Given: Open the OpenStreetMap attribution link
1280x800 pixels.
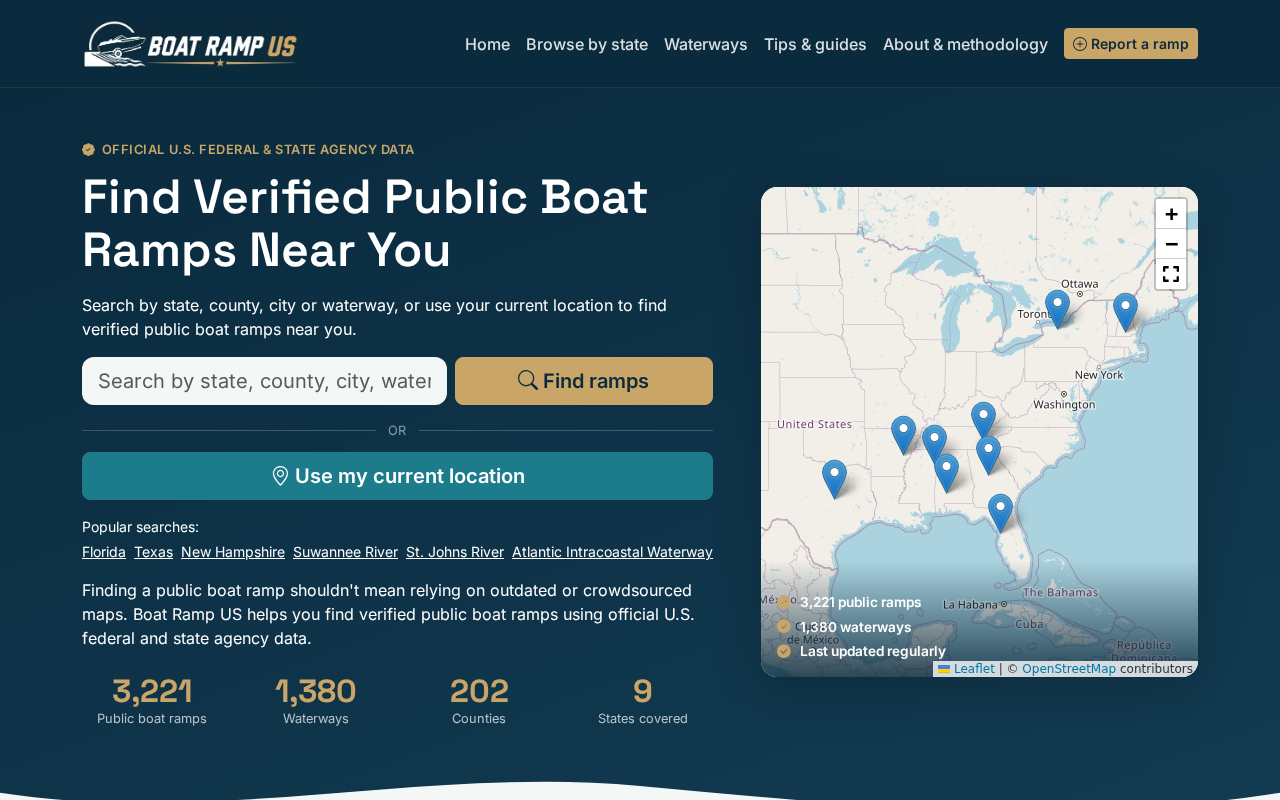Looking at the screenshot, I should point(1069,669).
